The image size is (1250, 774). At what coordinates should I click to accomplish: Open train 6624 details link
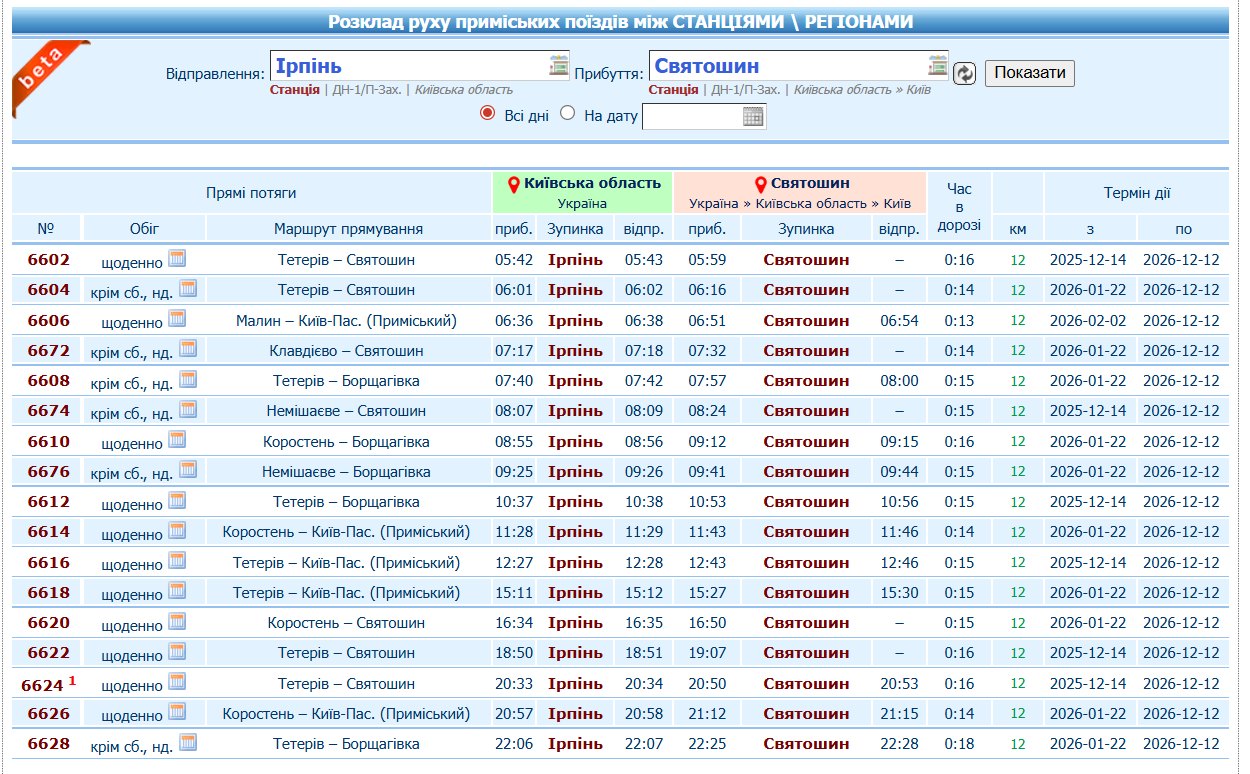coord(45,684)
